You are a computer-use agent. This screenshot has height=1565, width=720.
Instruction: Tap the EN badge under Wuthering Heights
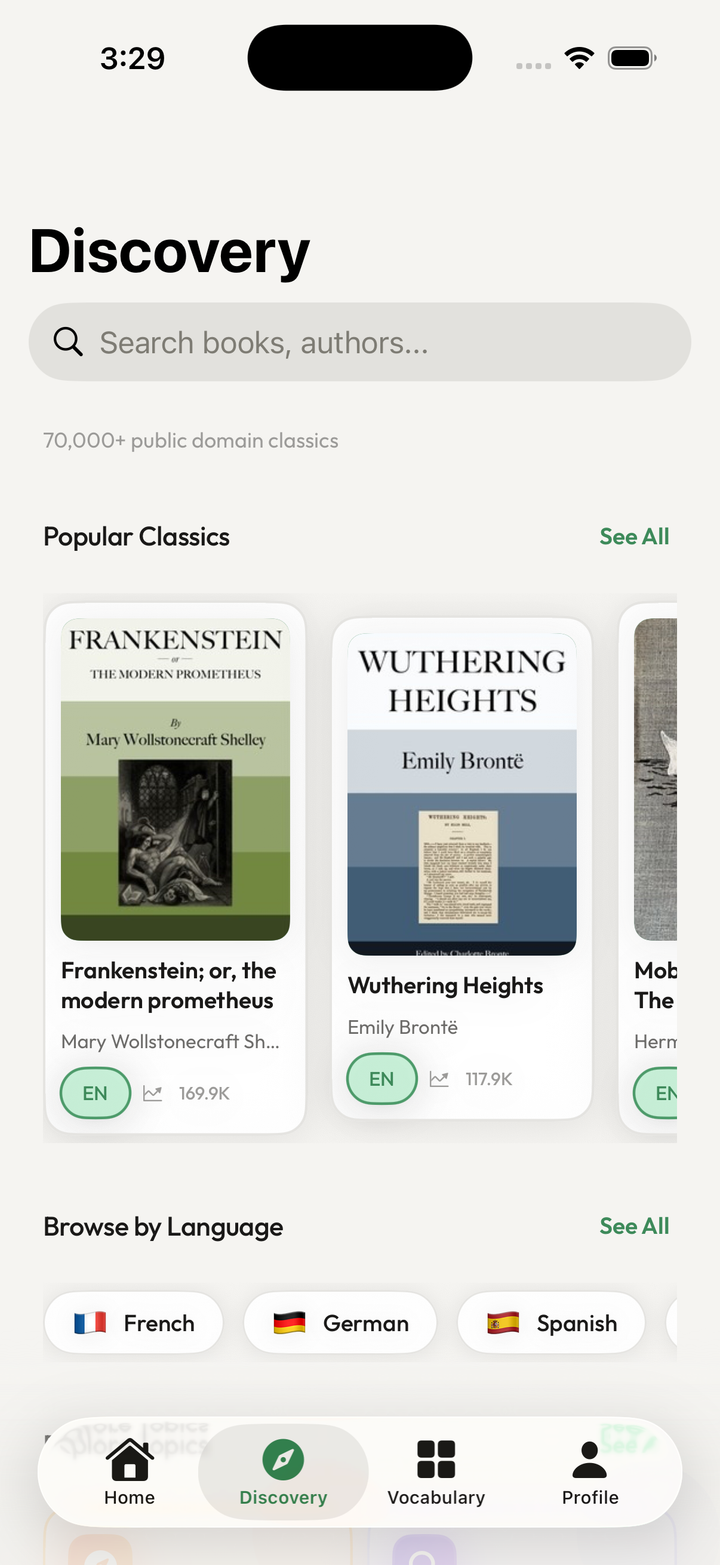pos(382,1079)
